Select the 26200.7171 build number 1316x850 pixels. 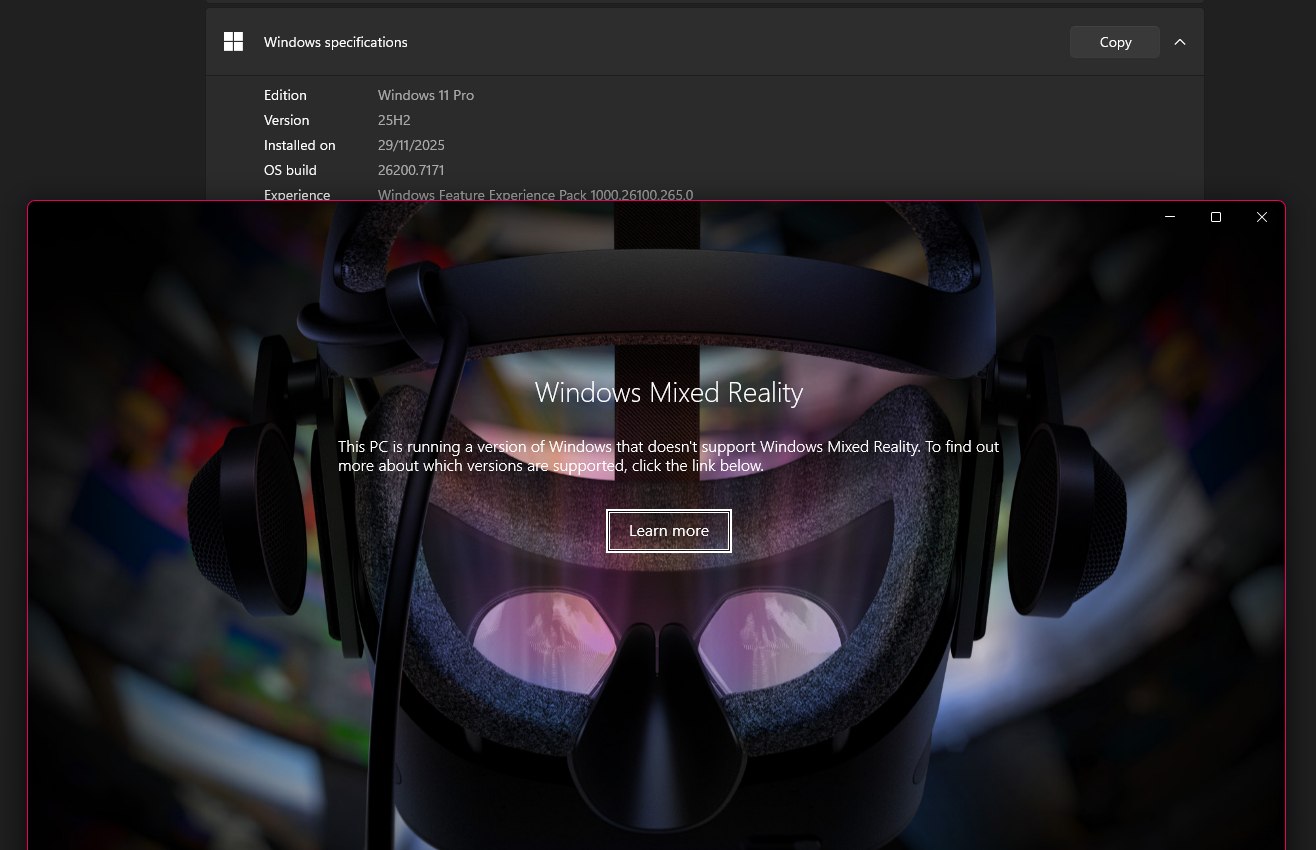411,170
